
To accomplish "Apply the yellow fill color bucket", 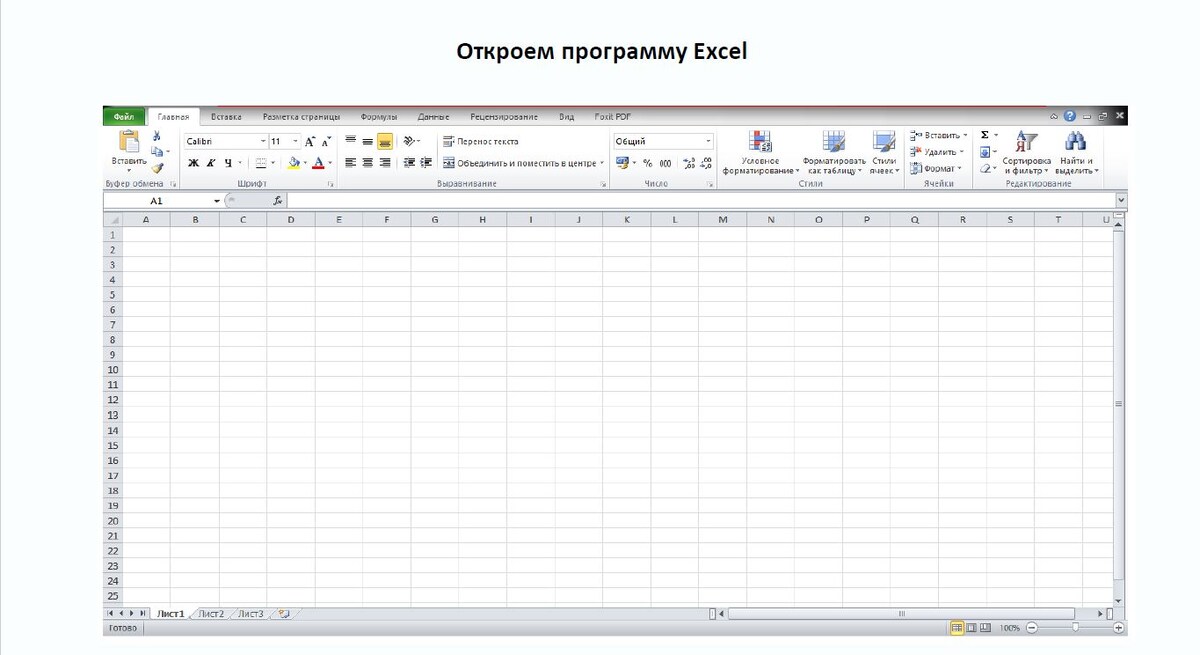I will [x=293, y=163].
